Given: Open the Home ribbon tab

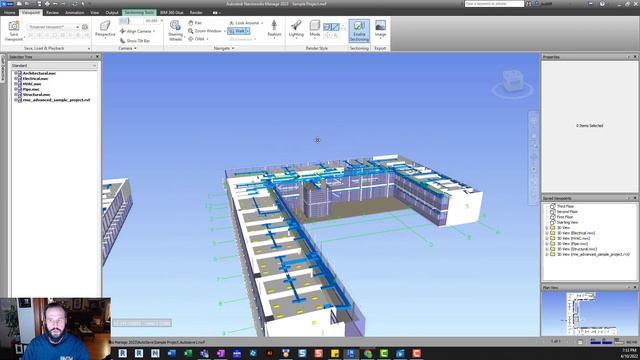Looking at the screenshot, I should (10, 13).
